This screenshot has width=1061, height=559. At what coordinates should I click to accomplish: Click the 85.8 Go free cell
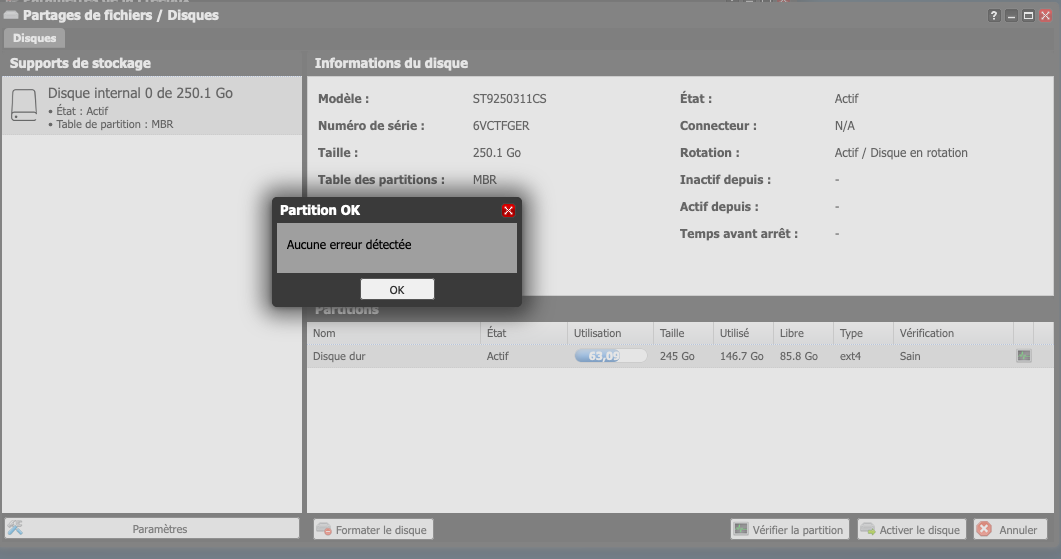coord(798,356)
